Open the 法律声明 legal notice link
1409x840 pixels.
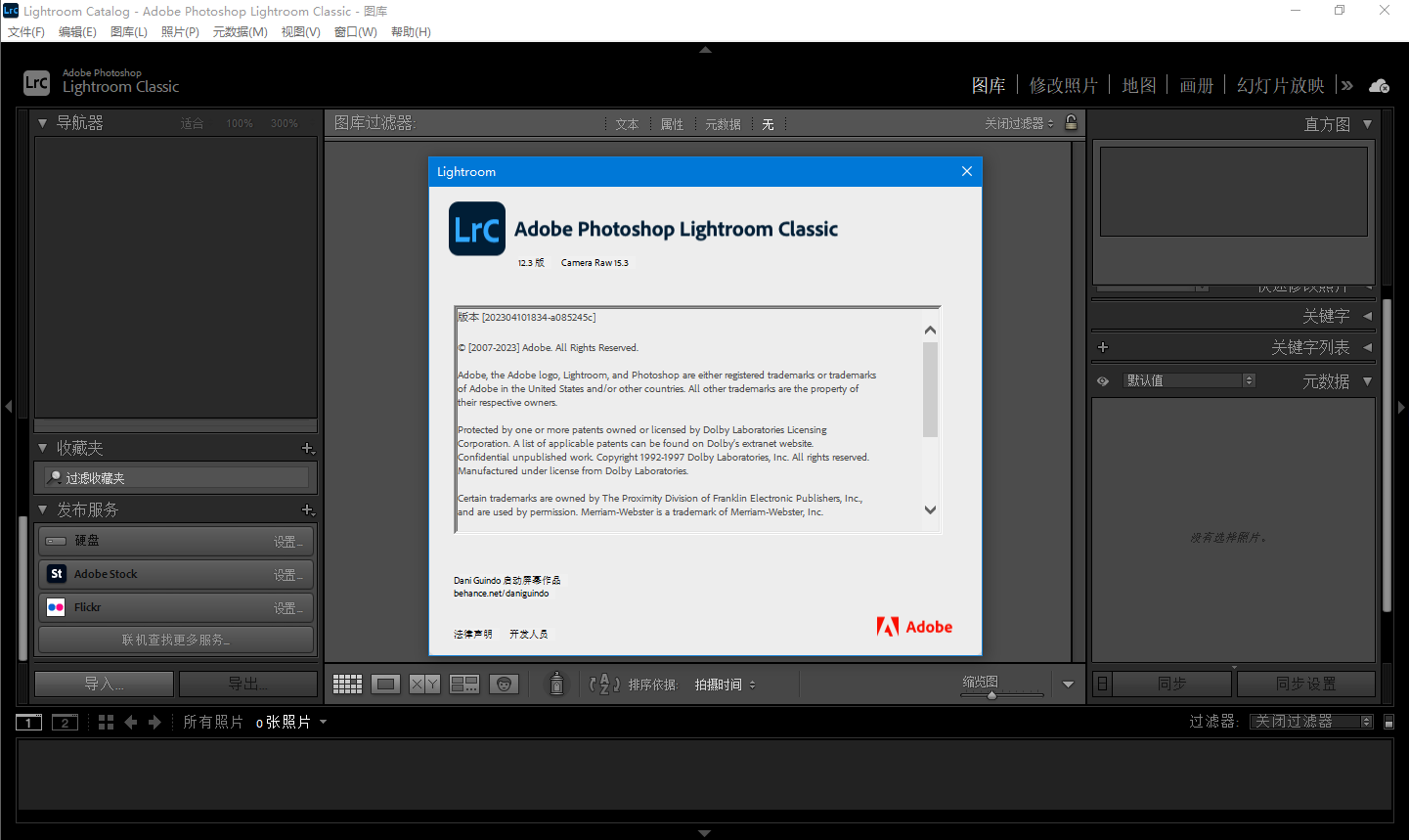pyautogui.click(x=473, y=635)
